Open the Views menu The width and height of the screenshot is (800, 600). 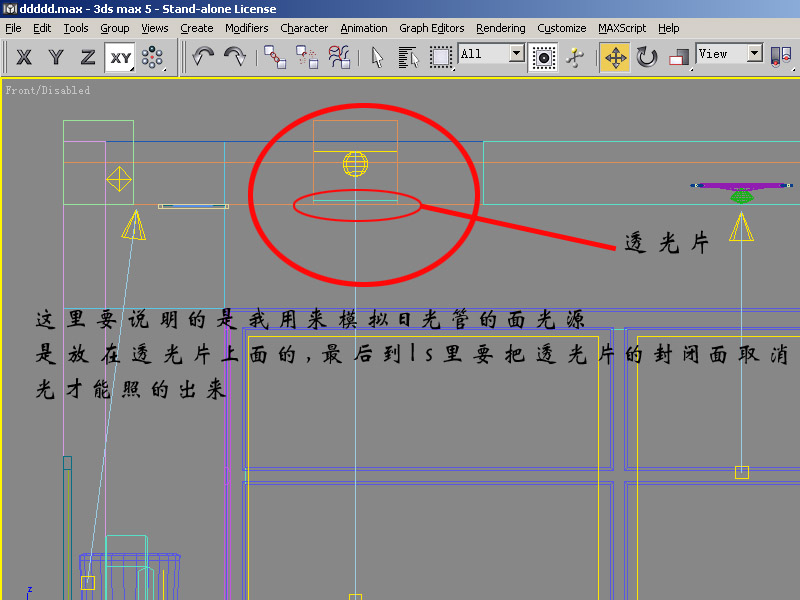[155, 28]
